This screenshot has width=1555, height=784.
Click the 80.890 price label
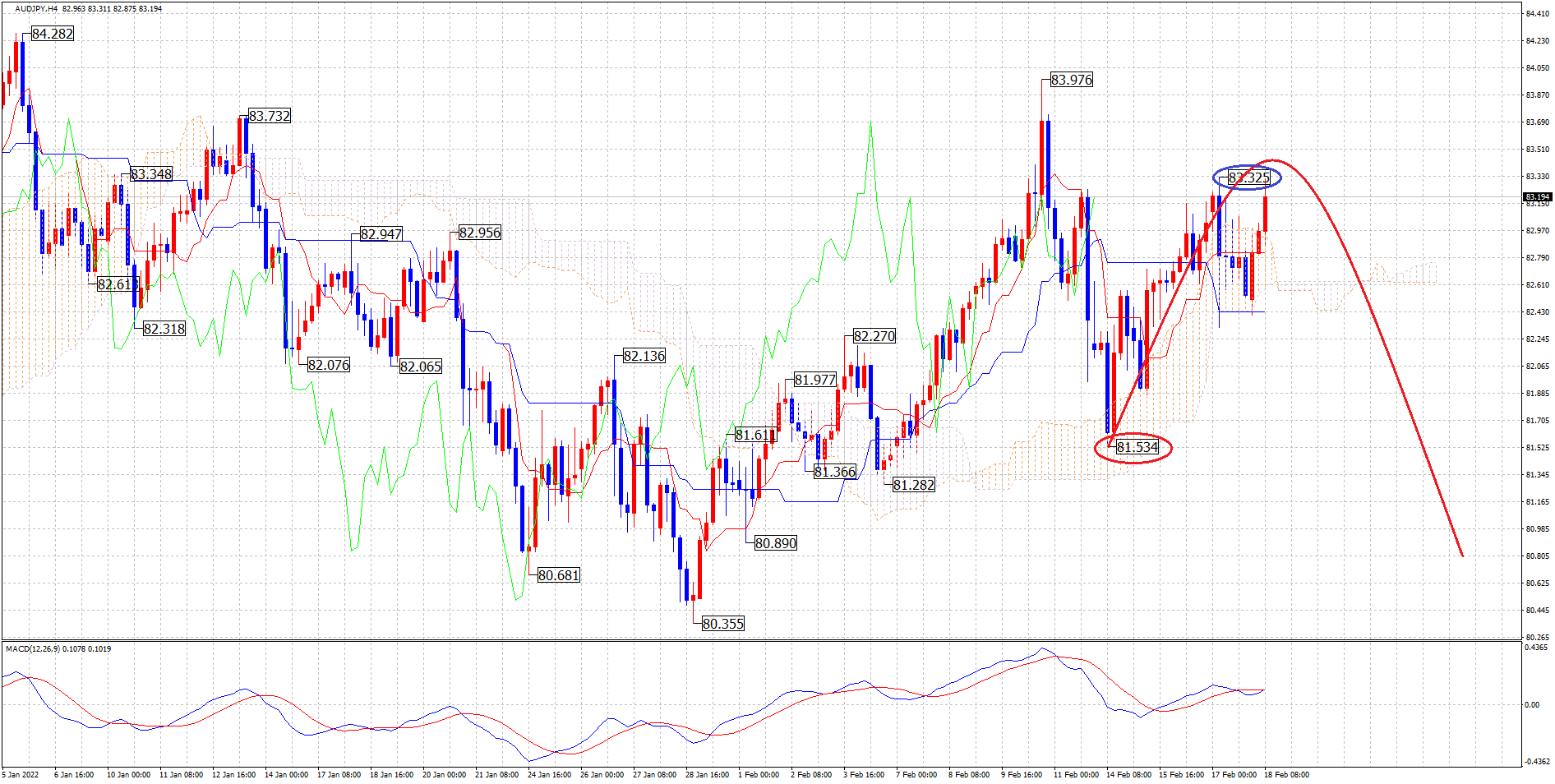[776, 543]
